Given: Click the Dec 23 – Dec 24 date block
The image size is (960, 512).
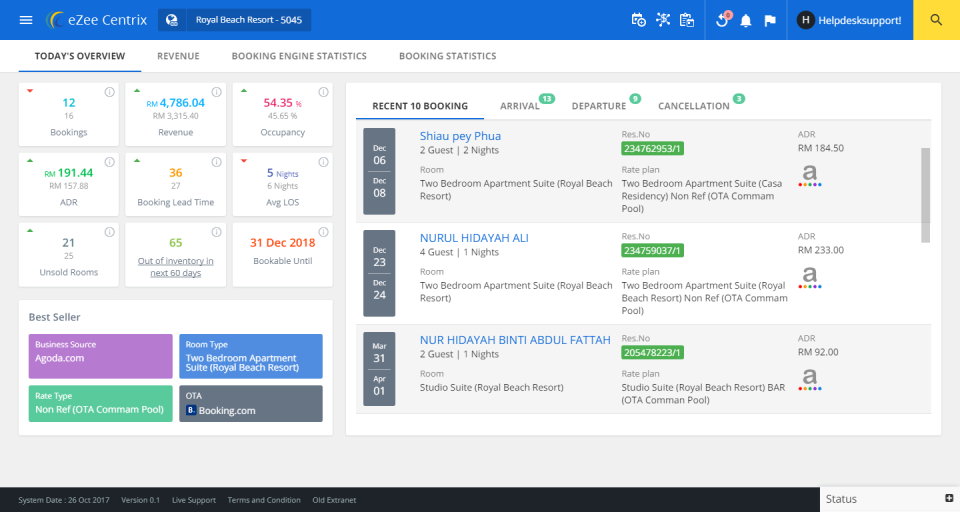Looking at the screenshot, I should coord(380,273).
